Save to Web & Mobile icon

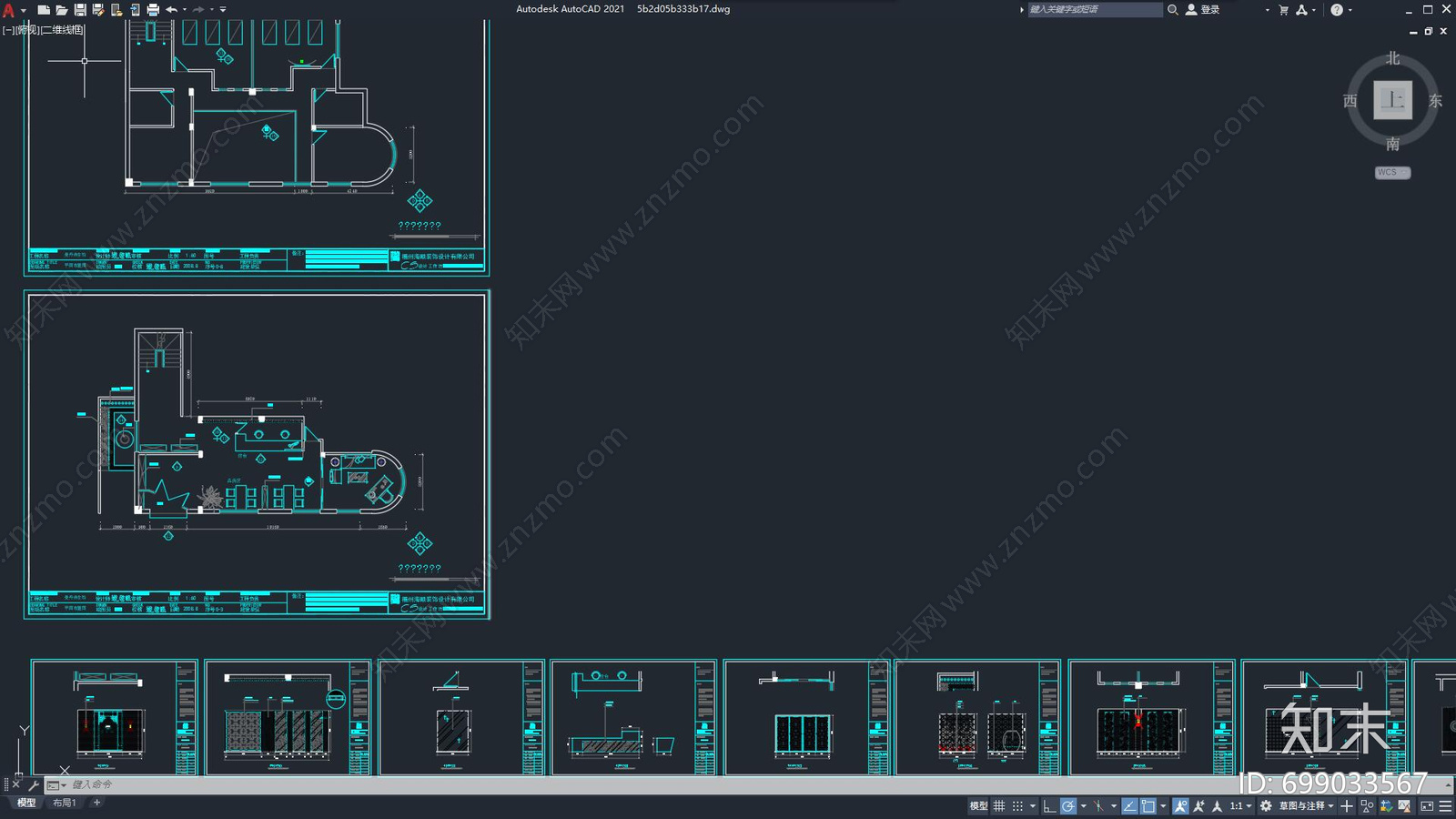pyautogui.click(x=135, y=10)
